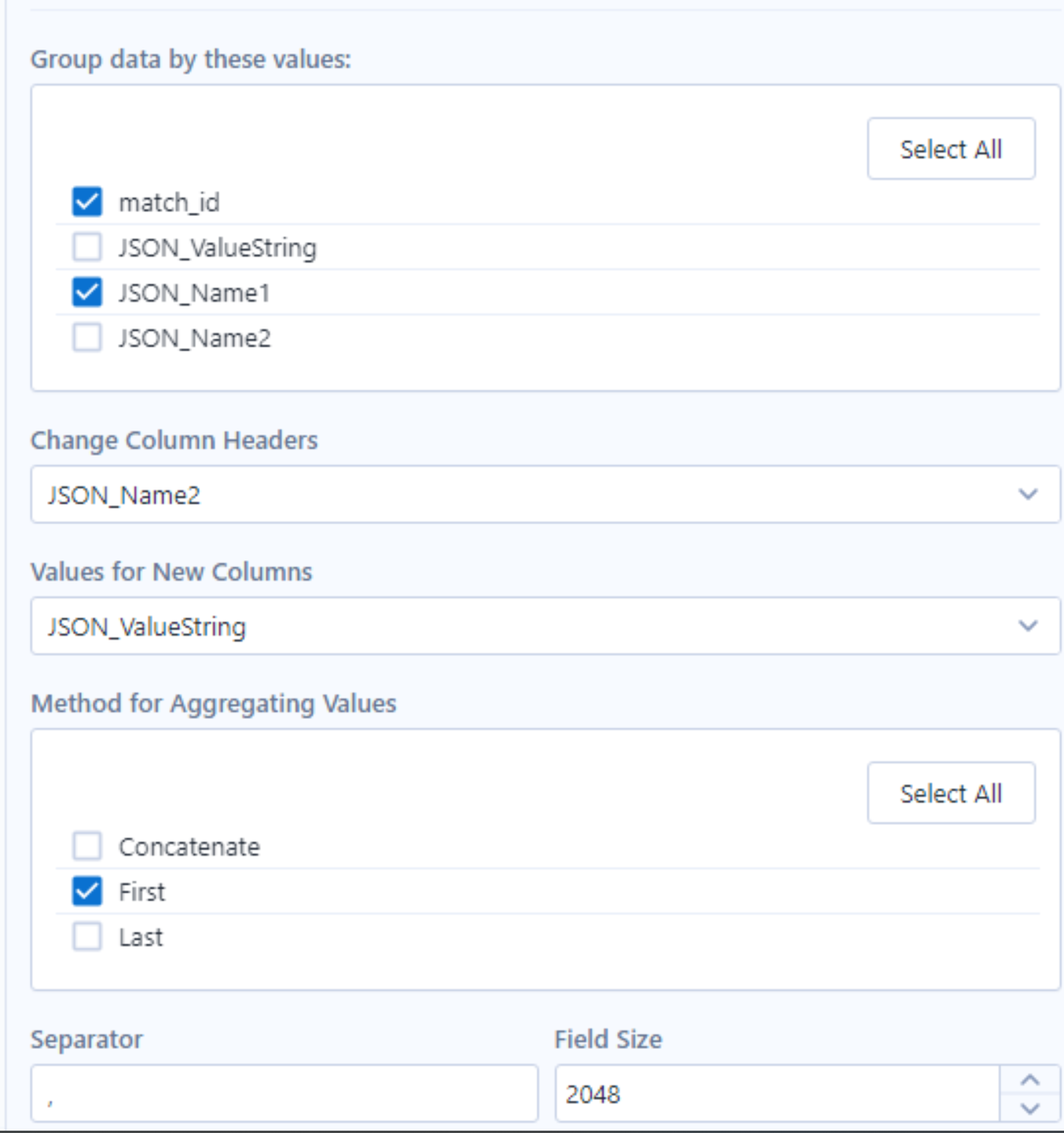The height and width of the screenshot is (1133, 1064).
Task: Increase Field Size with up arrow
Action: tap(1030, 1080)
